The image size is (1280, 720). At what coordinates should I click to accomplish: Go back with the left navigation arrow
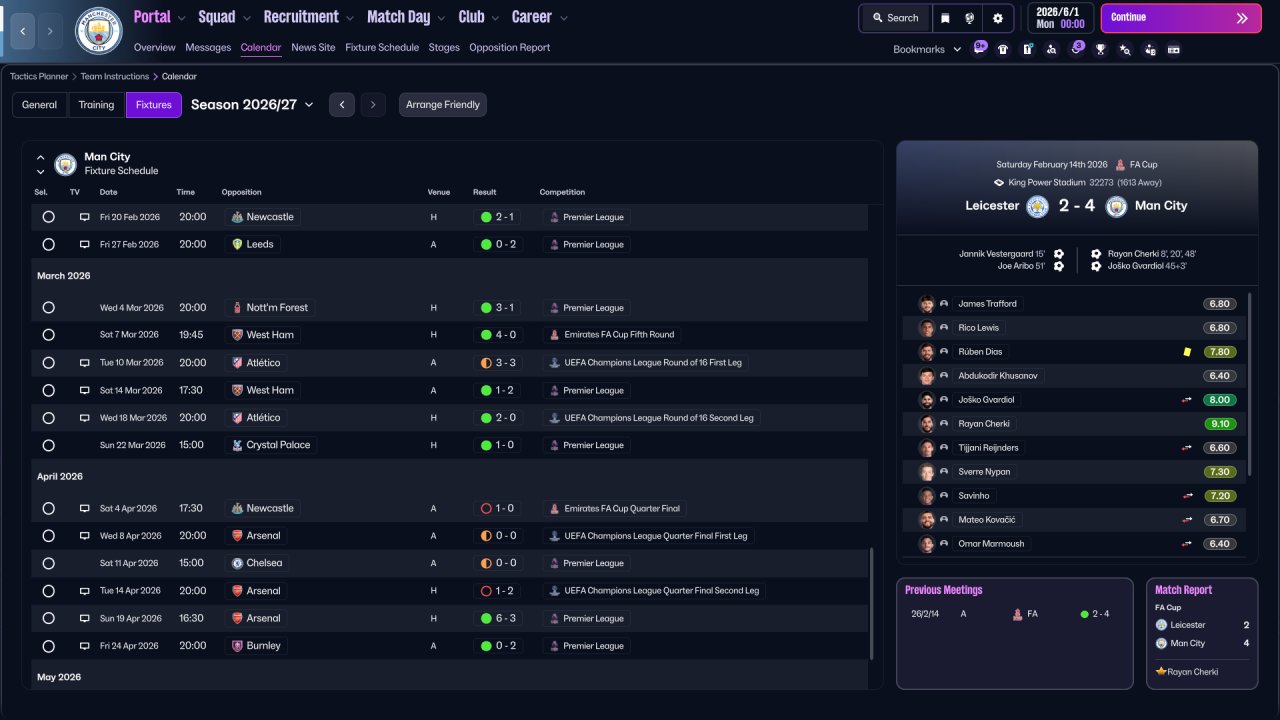coord(22,31)
